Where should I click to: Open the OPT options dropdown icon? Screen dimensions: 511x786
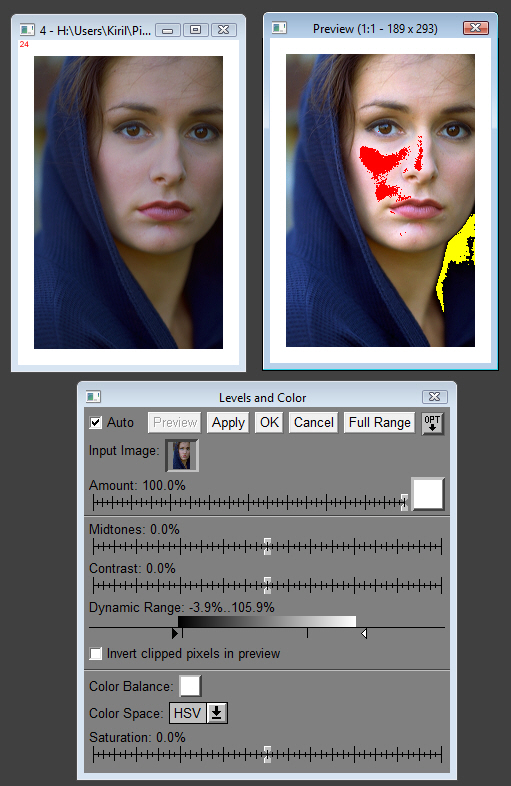[x=432, y=423]
